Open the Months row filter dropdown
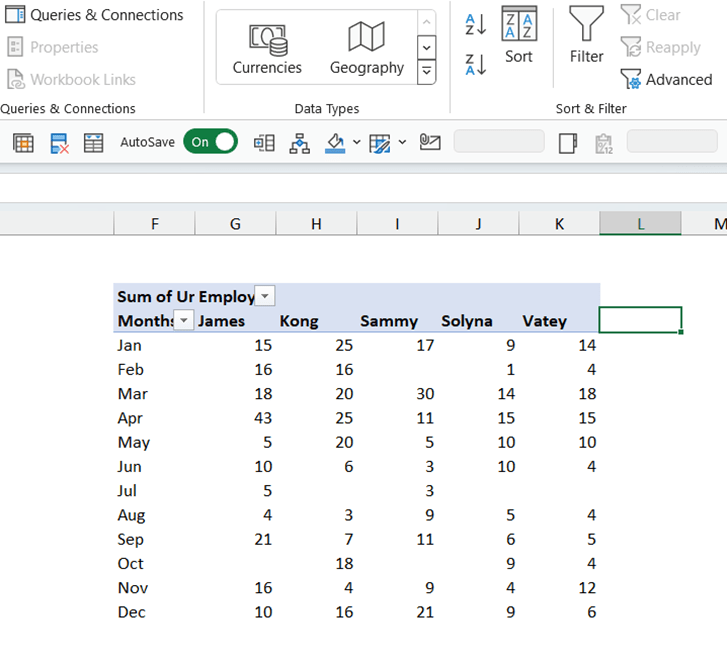Image resolution: width=727 pixels, height=666 pixels. pos(184,320)
